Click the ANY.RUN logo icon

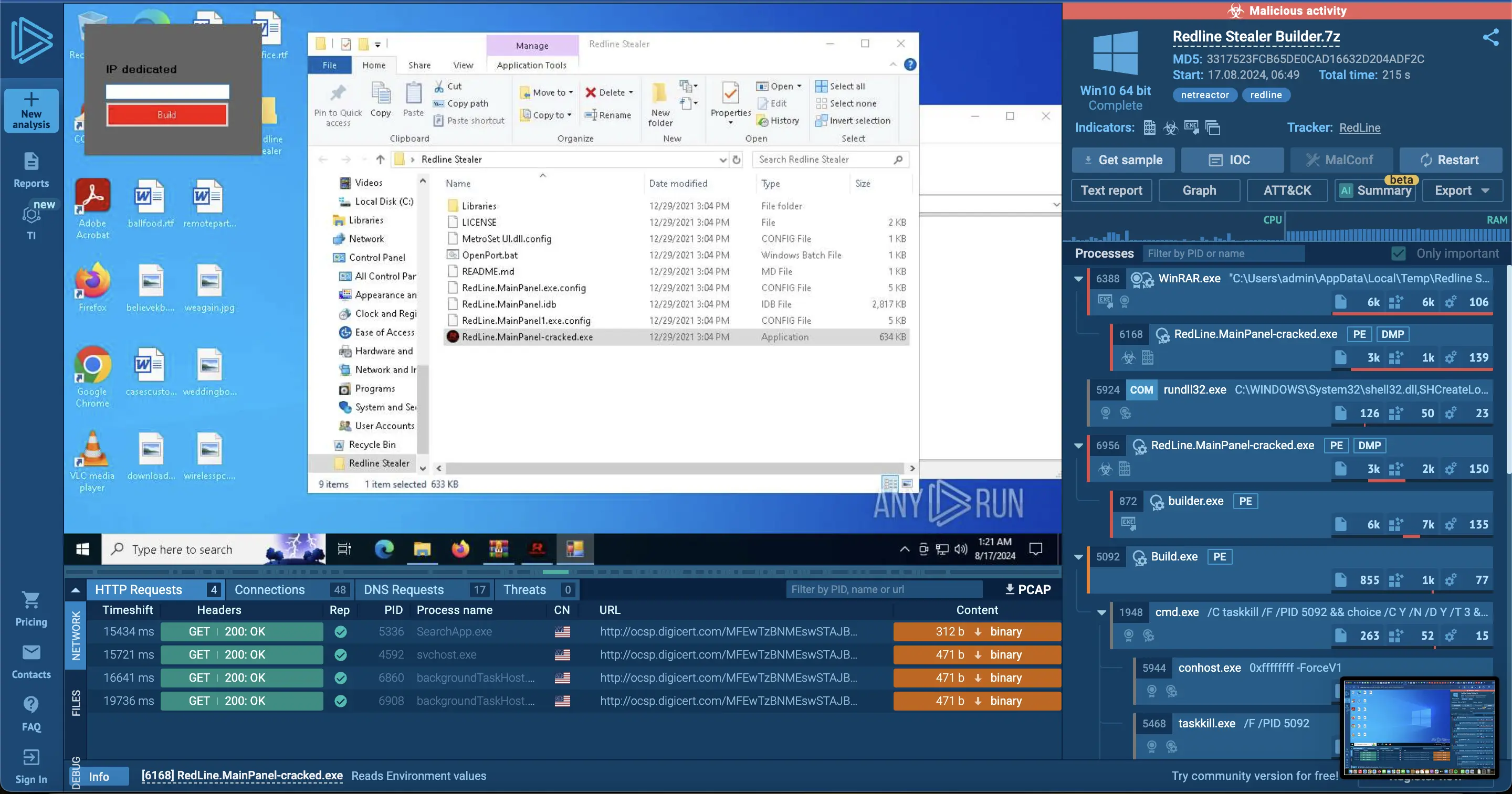tap(31, 40)
